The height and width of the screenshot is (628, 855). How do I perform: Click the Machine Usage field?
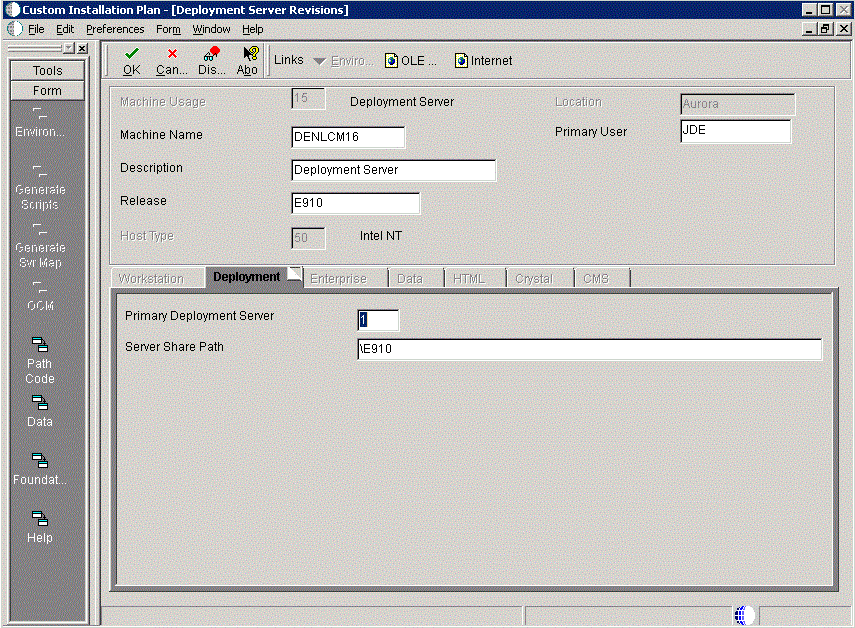click(x=308, y=99)
